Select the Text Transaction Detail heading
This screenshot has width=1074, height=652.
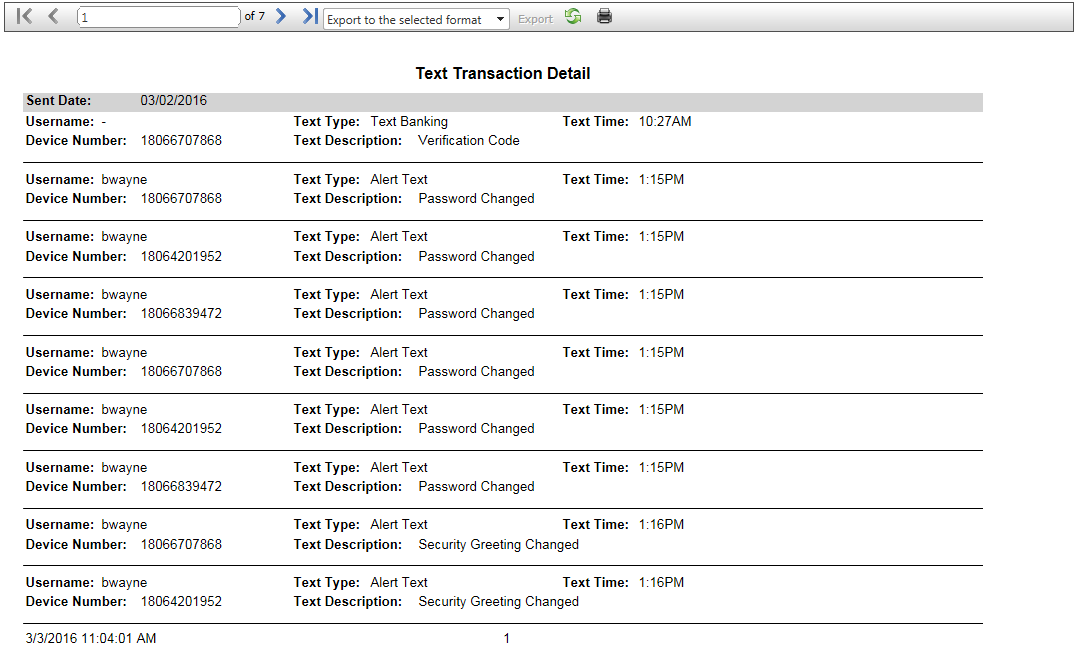click(x=502, y=74)
